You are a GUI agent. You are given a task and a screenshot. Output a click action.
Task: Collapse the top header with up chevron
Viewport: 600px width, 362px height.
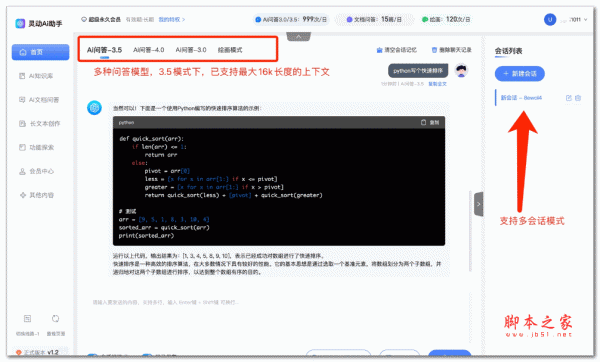click(x=298, y=37)
